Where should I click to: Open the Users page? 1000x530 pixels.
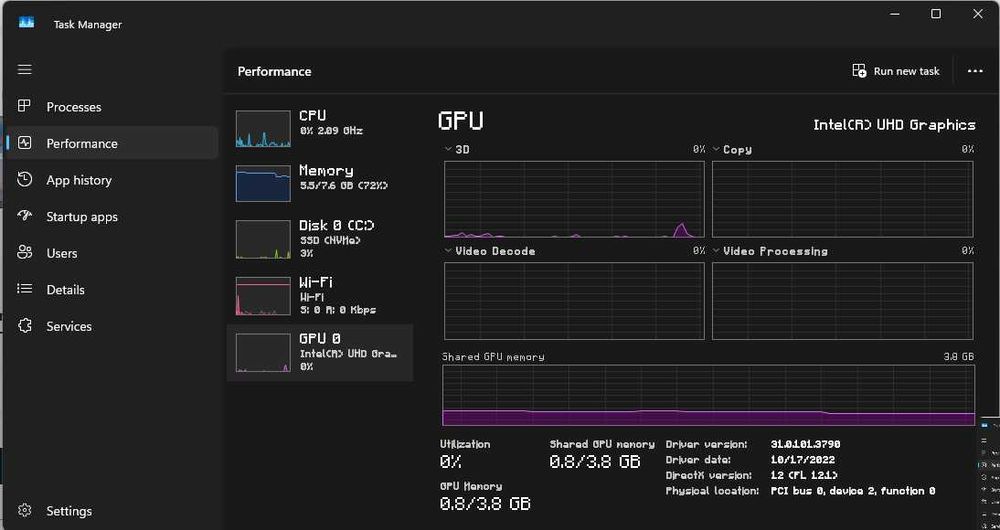pyautogui.click(x=112, y=253)
